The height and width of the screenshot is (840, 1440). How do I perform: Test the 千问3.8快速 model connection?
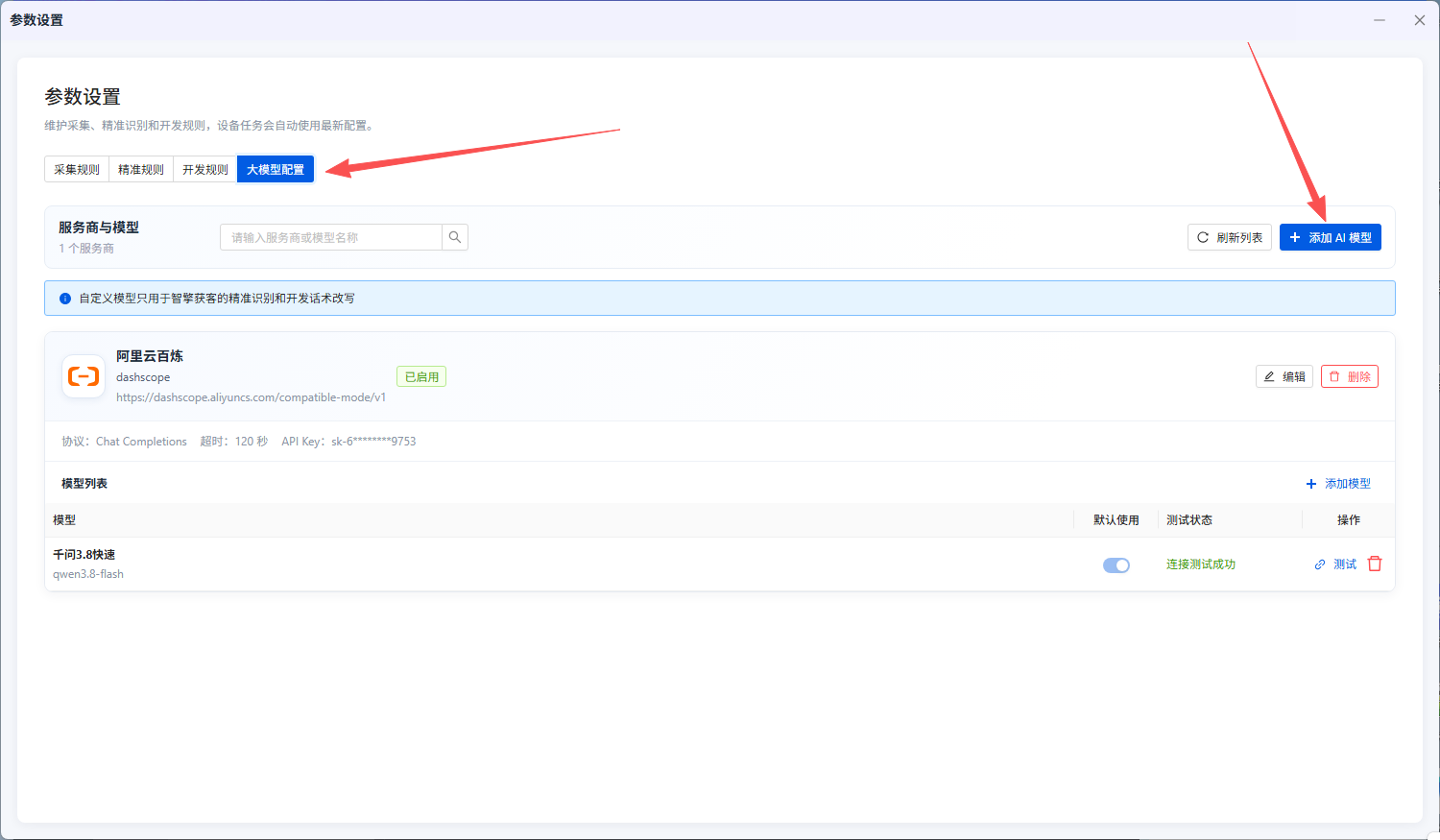click(x=1335, y=564)
